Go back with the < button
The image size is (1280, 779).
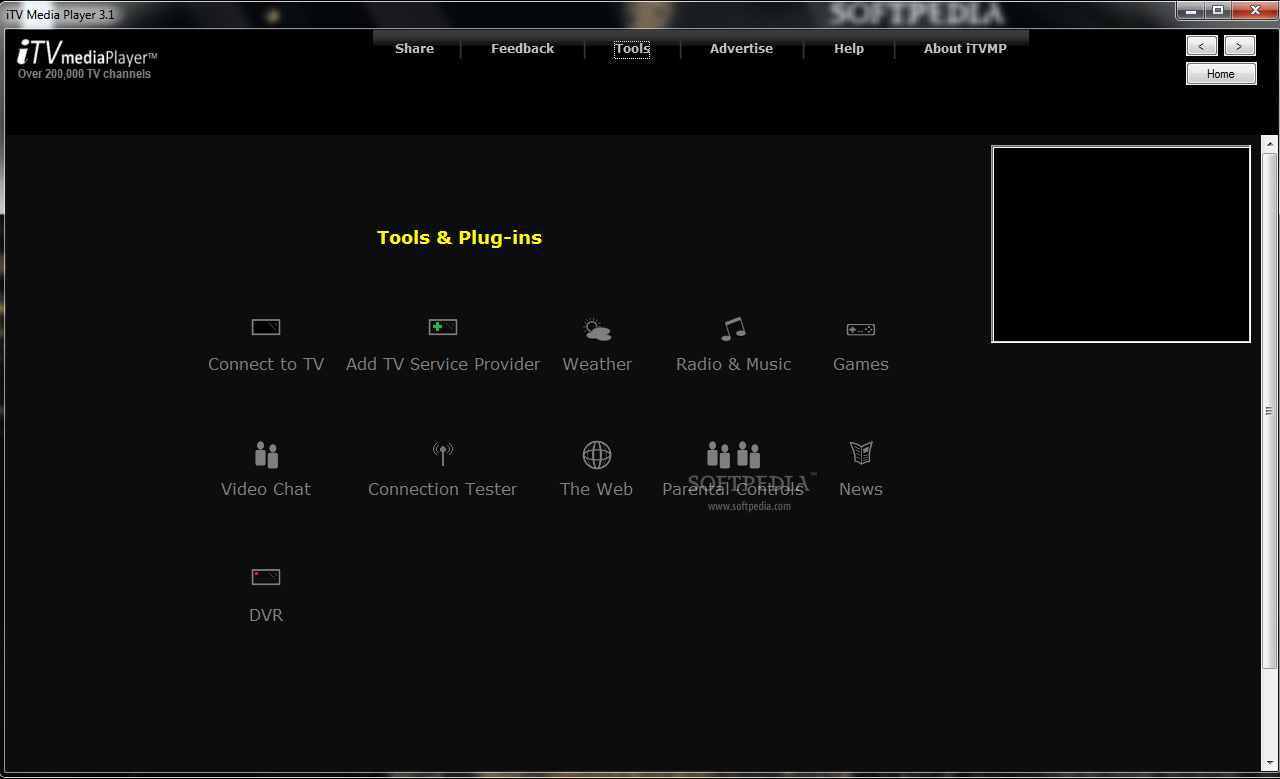click(x=1202, y=46)
